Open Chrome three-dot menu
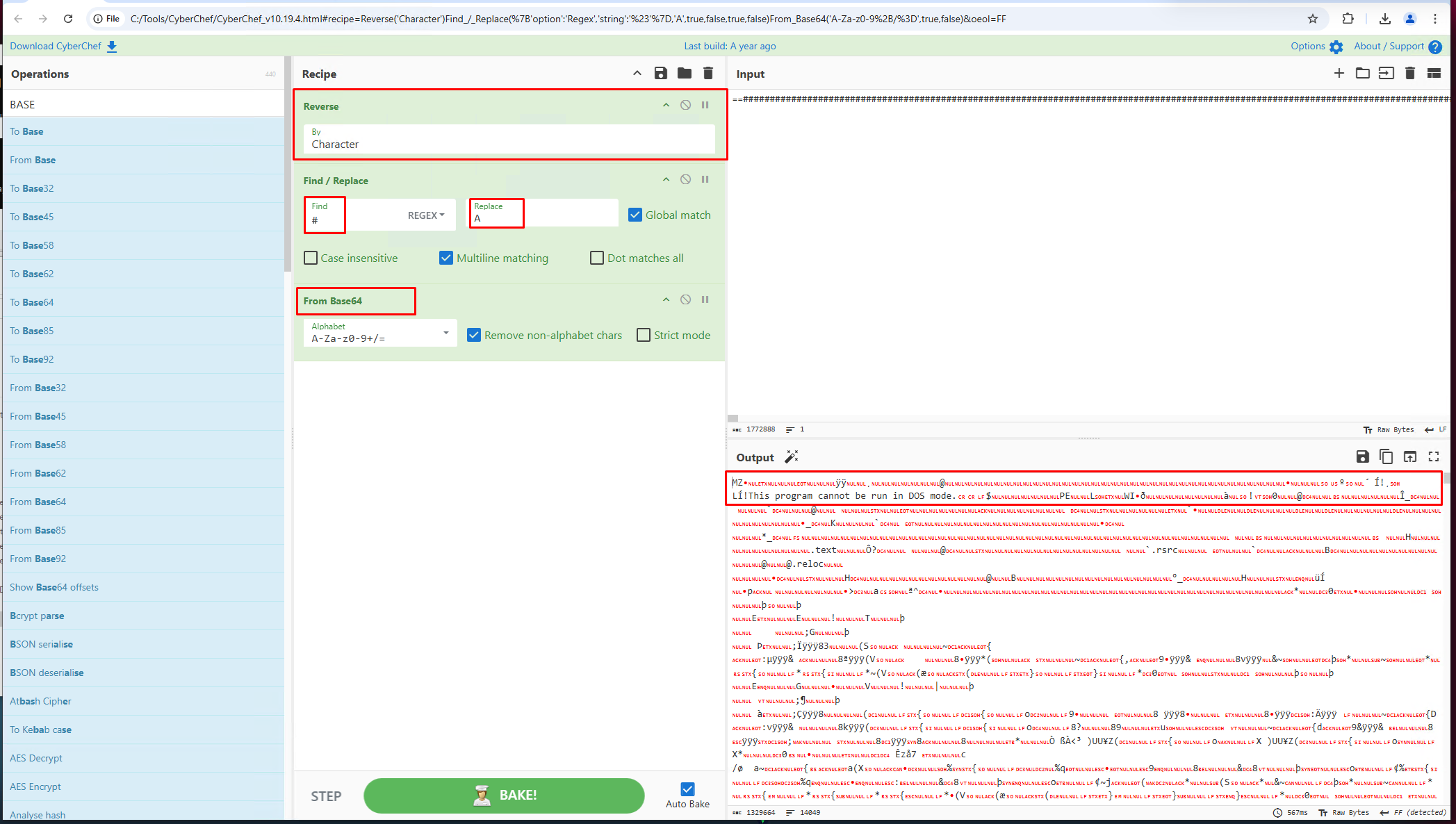 tap(1435, 19)
